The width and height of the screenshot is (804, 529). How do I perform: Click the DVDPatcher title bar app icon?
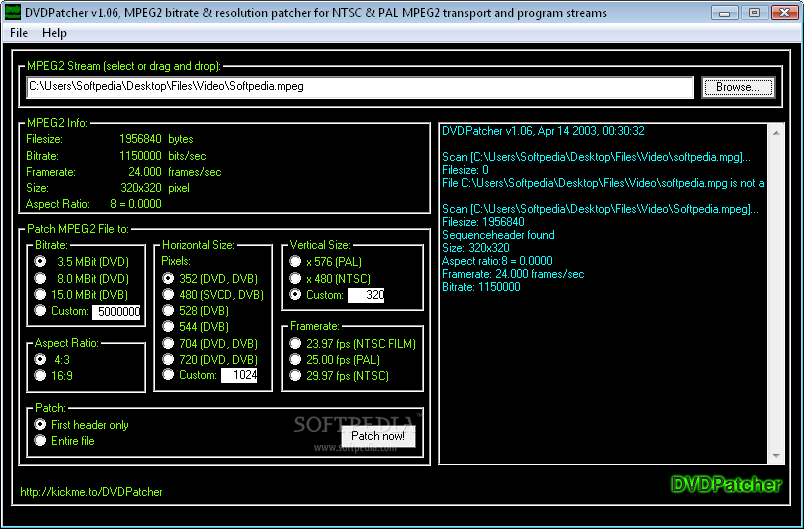click(13, 12)
